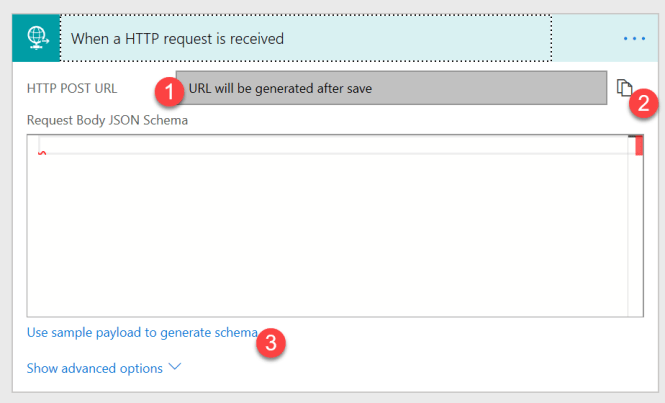Image resolution: width=665 pixels, height=403 pixels.
Task: Copy the HTTP POST URL with the copy icon
Action: coord(624,88)
